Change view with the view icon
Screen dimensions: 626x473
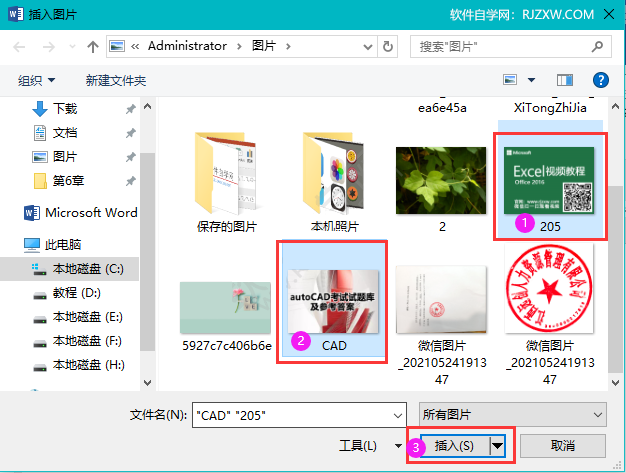[x=510, y=80]
